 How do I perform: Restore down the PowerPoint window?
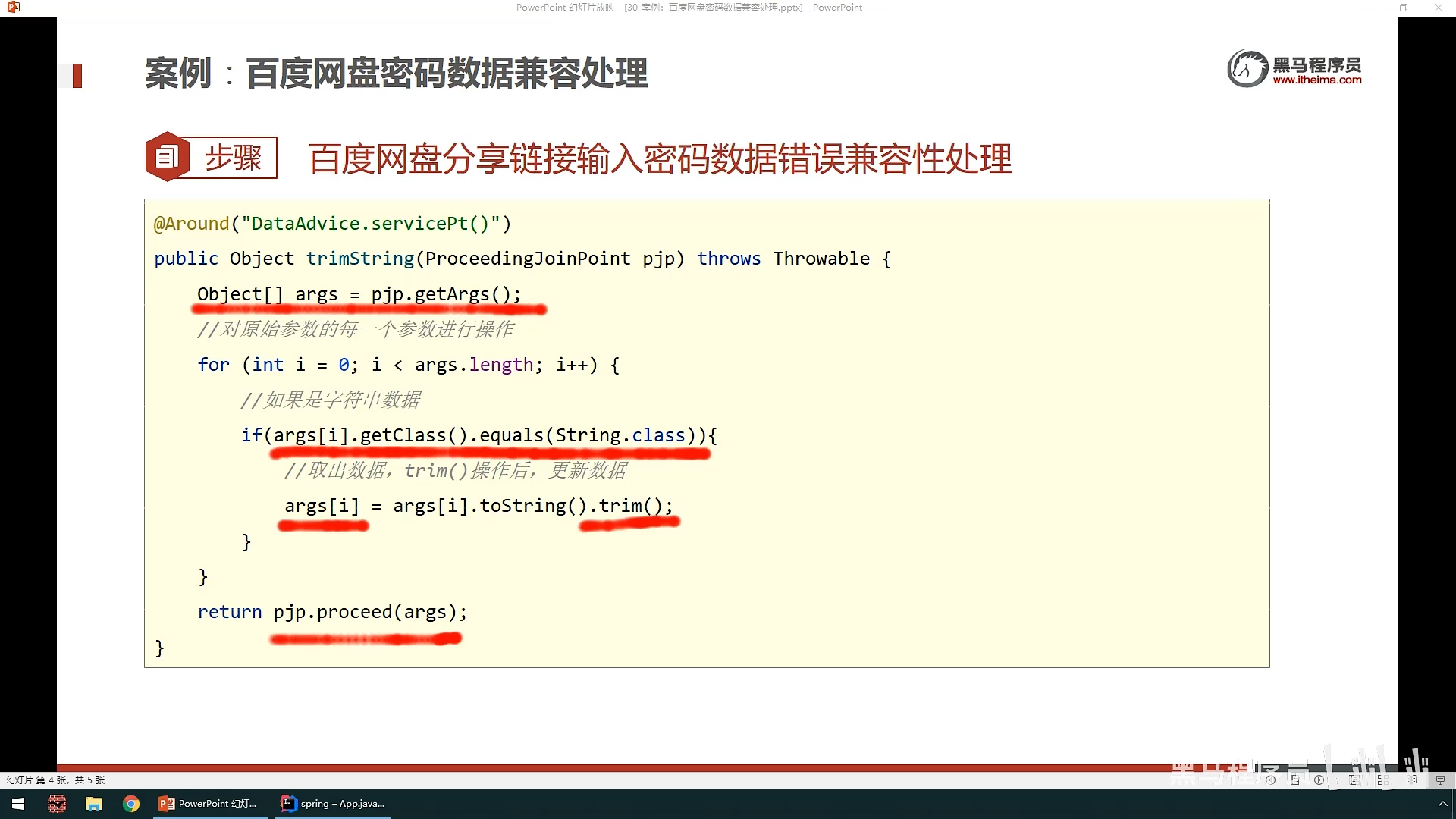coord(1403,8)
